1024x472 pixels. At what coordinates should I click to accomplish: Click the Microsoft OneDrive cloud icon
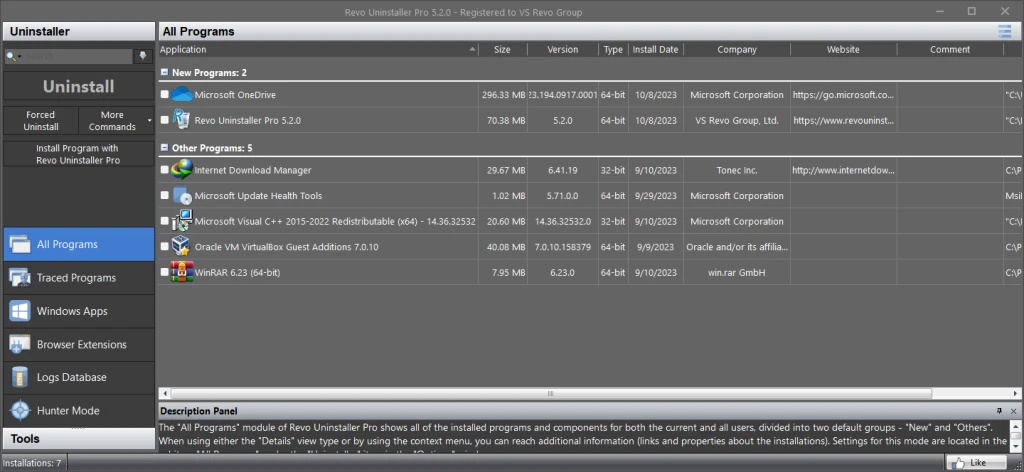point(182,95)
